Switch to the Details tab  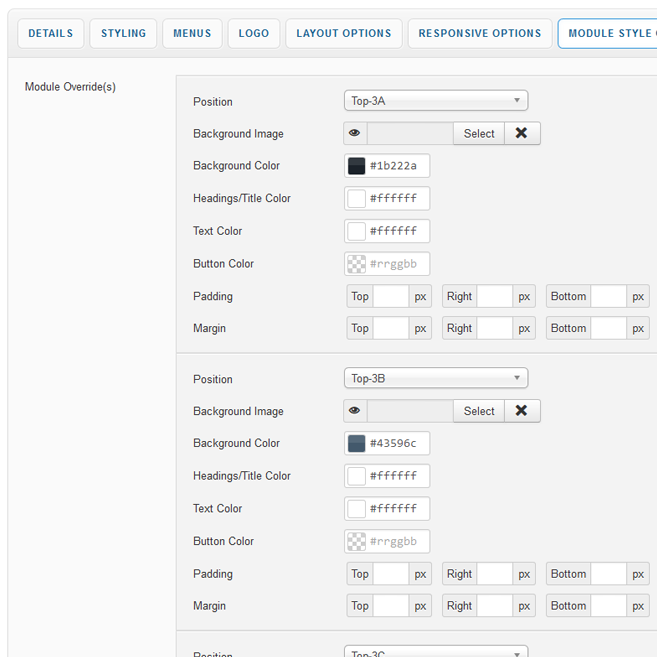click(x=50, y=33)
